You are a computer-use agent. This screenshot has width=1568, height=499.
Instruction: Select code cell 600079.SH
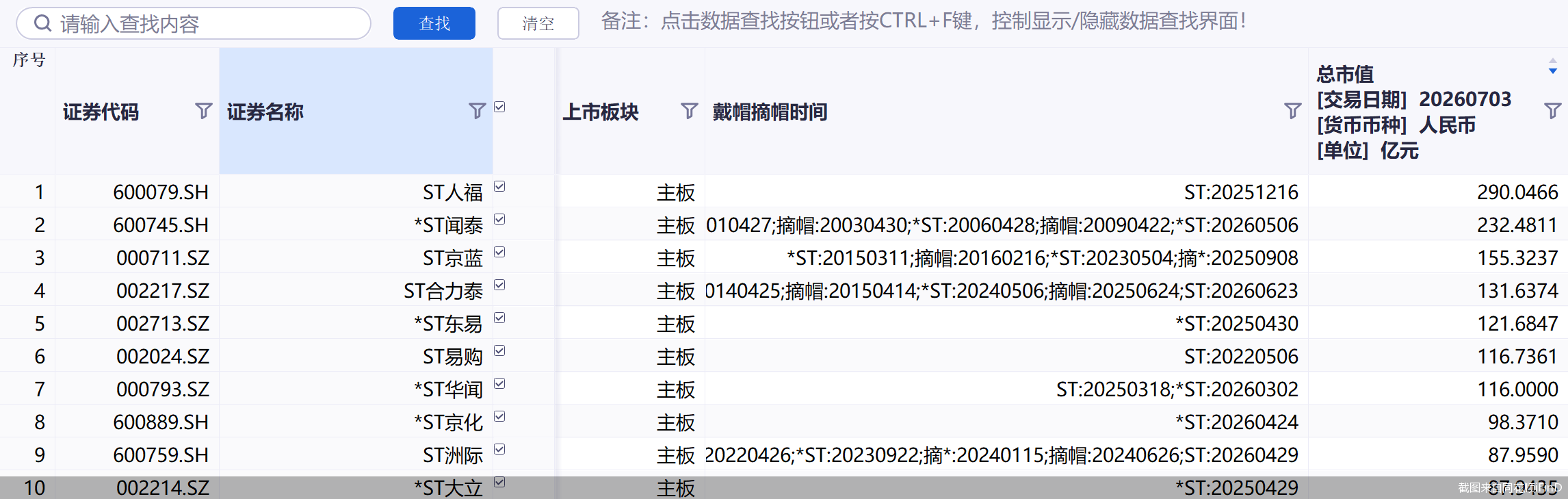[137, 192]
